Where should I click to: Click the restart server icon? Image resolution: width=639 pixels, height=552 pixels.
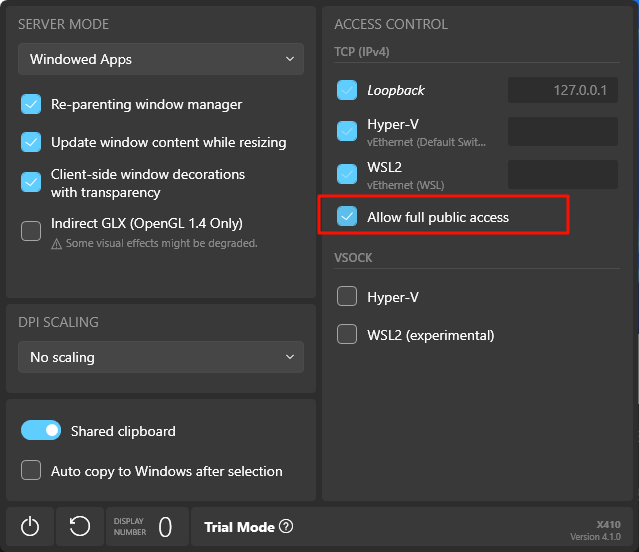(x=80, y=527)
